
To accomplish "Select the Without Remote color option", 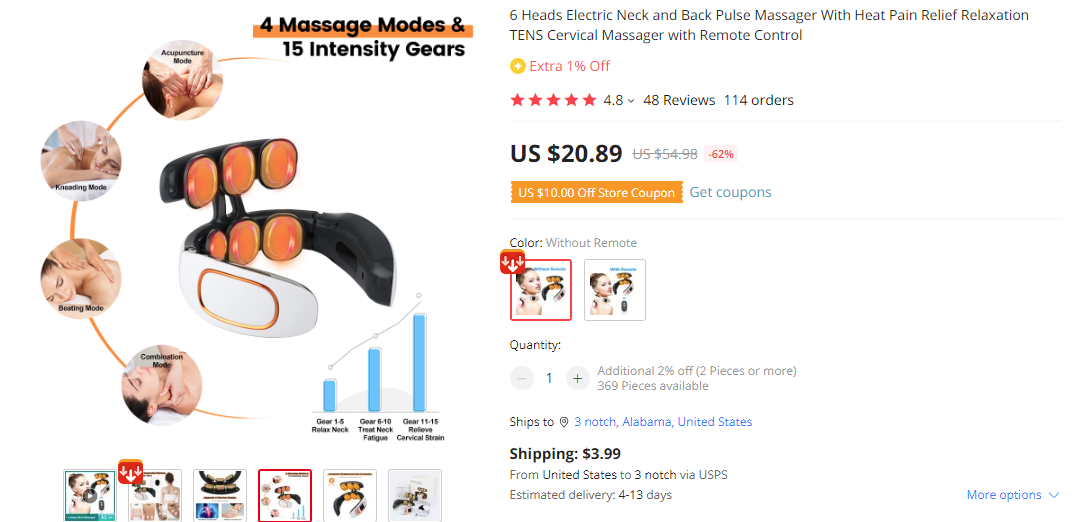I will click(541, 290).
